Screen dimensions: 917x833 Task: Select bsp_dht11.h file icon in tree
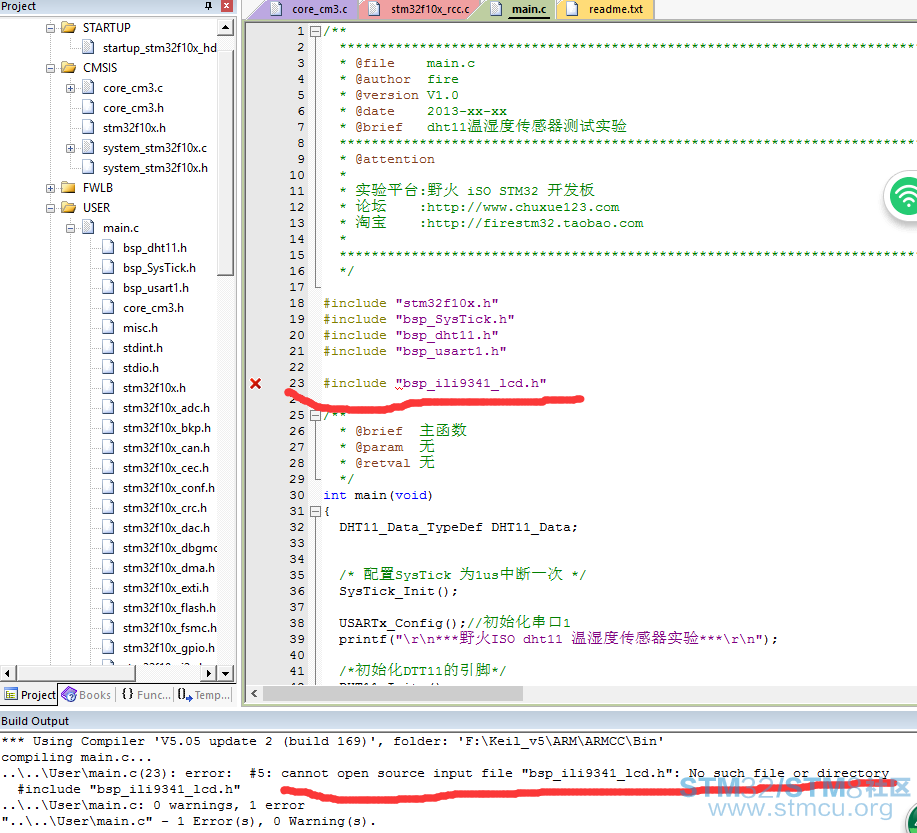pyautogui.click(x=108, y=248)
